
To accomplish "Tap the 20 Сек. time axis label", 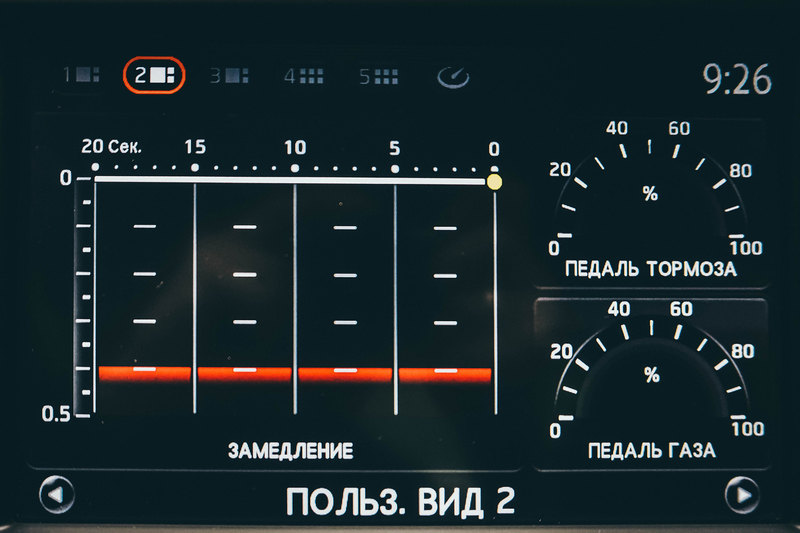I will [111, 147].
